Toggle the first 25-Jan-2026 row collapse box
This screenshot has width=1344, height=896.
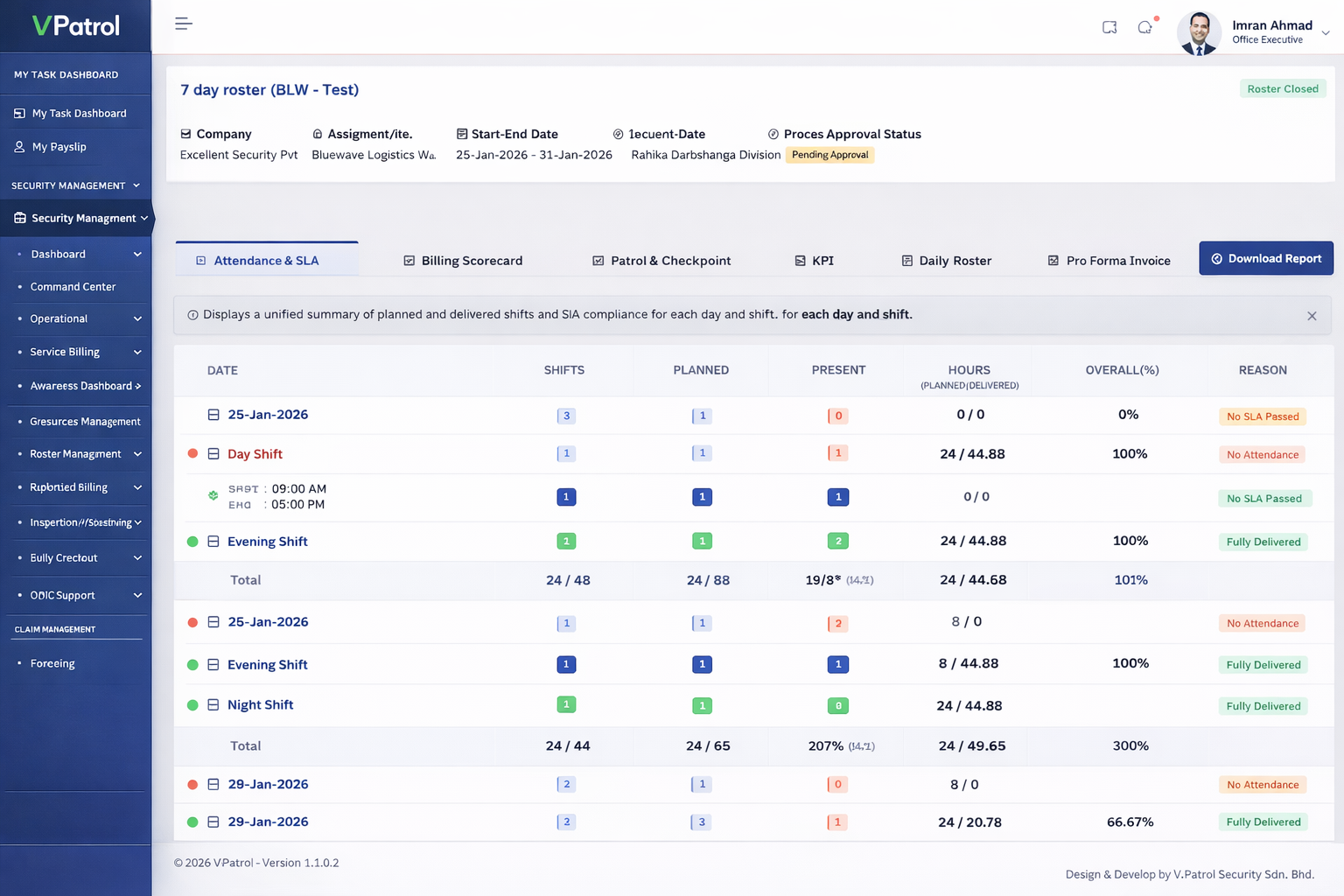213,415
